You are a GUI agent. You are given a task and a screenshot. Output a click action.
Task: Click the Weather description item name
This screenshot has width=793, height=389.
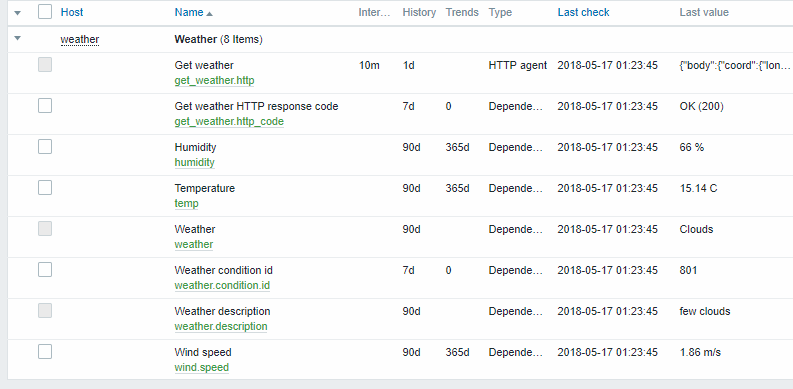tap(223, 311)
